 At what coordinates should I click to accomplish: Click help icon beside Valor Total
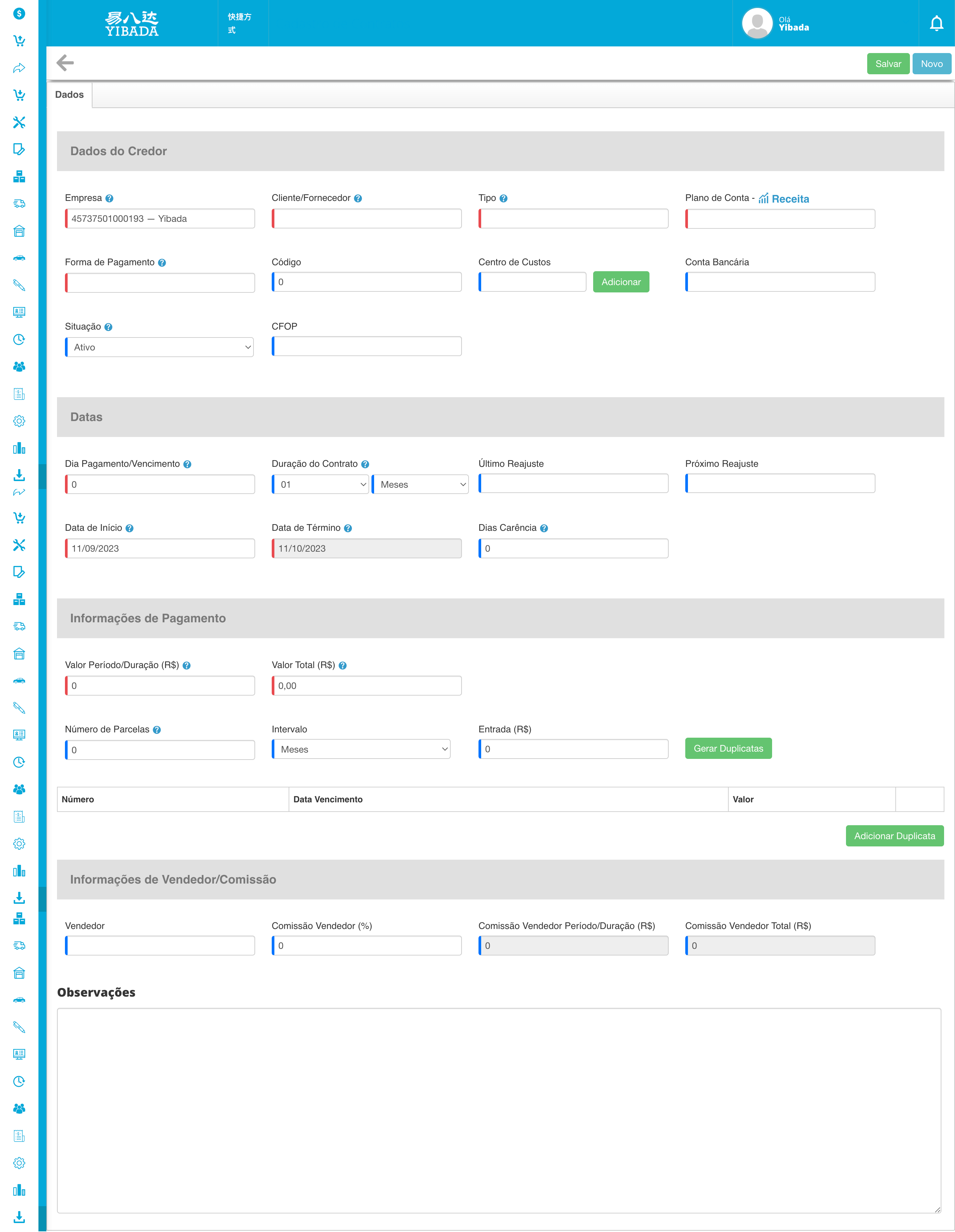(343, 666)
